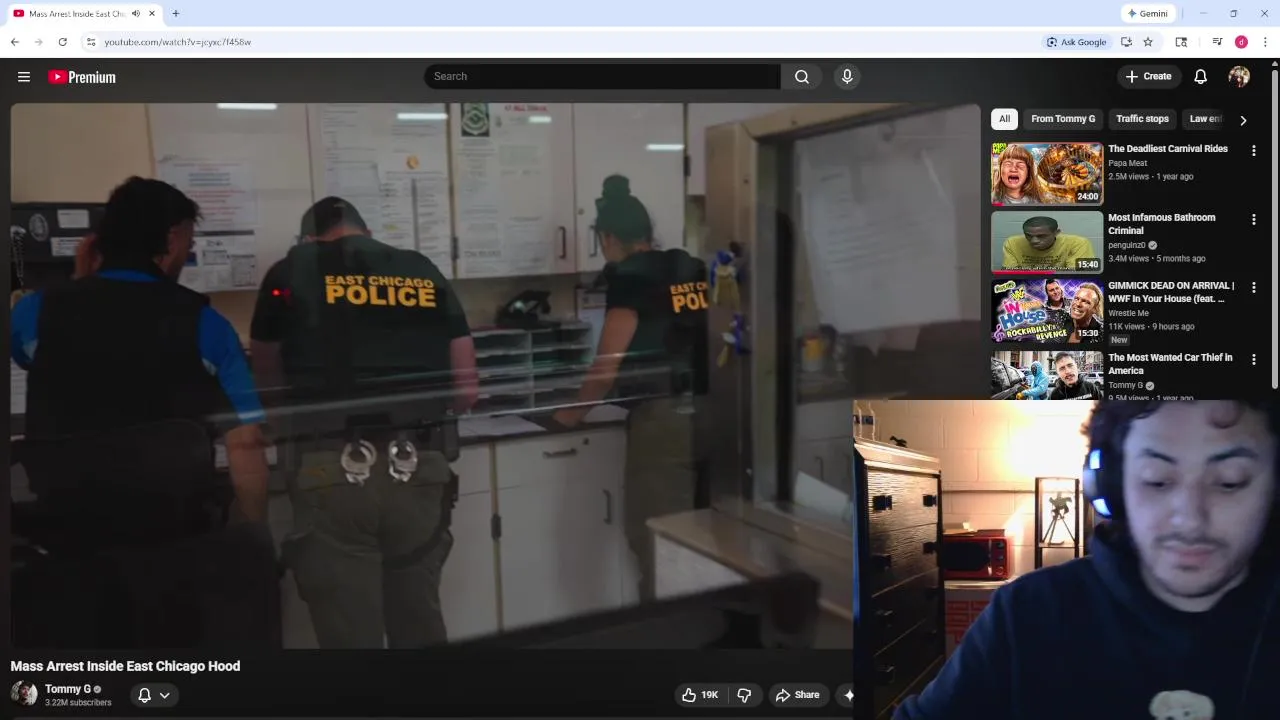Image resolution: width=1280 pixels, height=720 pixels.
Task: Open YouTube notifications bell
Action: [x=1201, y=76]
